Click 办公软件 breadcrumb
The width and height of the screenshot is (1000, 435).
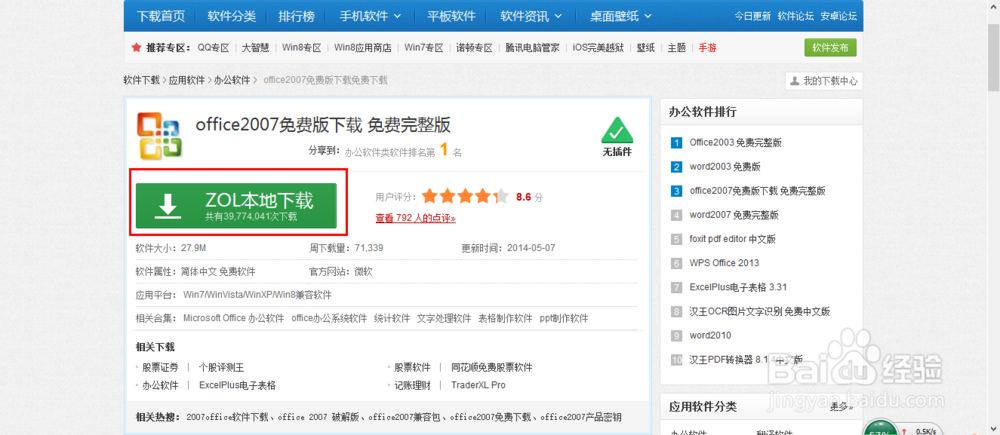pos(232,80)
